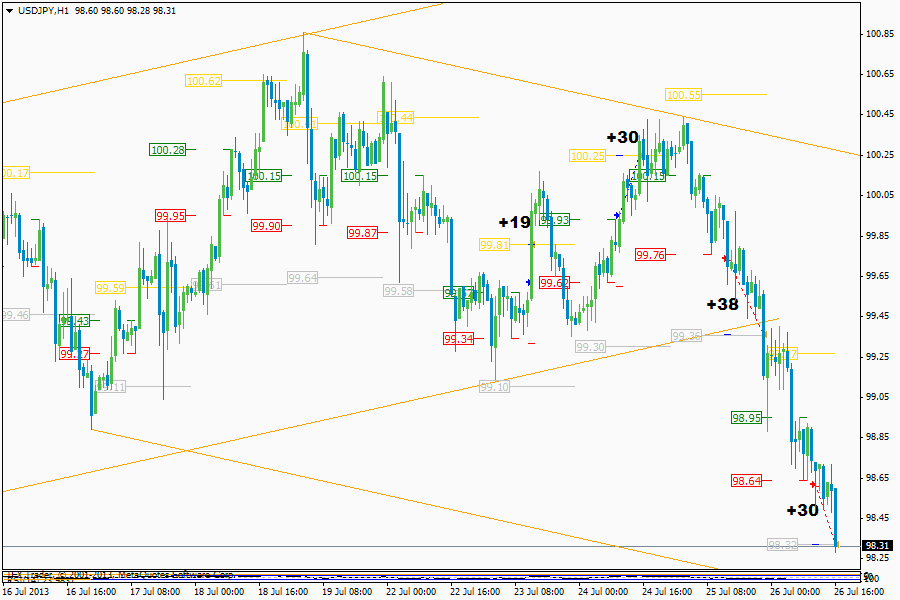Click the +19 profit annotation
This screenshot has height=600, width=900.
pyautogui.click(x=515, y=222)
